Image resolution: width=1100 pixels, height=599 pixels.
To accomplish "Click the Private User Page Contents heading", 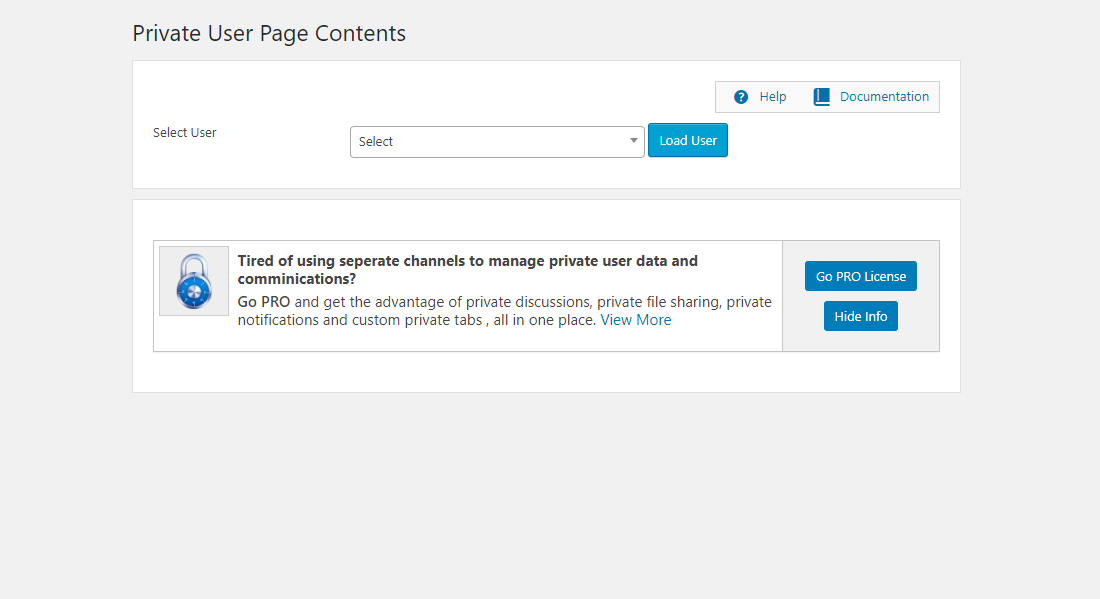I will point(269,33).
